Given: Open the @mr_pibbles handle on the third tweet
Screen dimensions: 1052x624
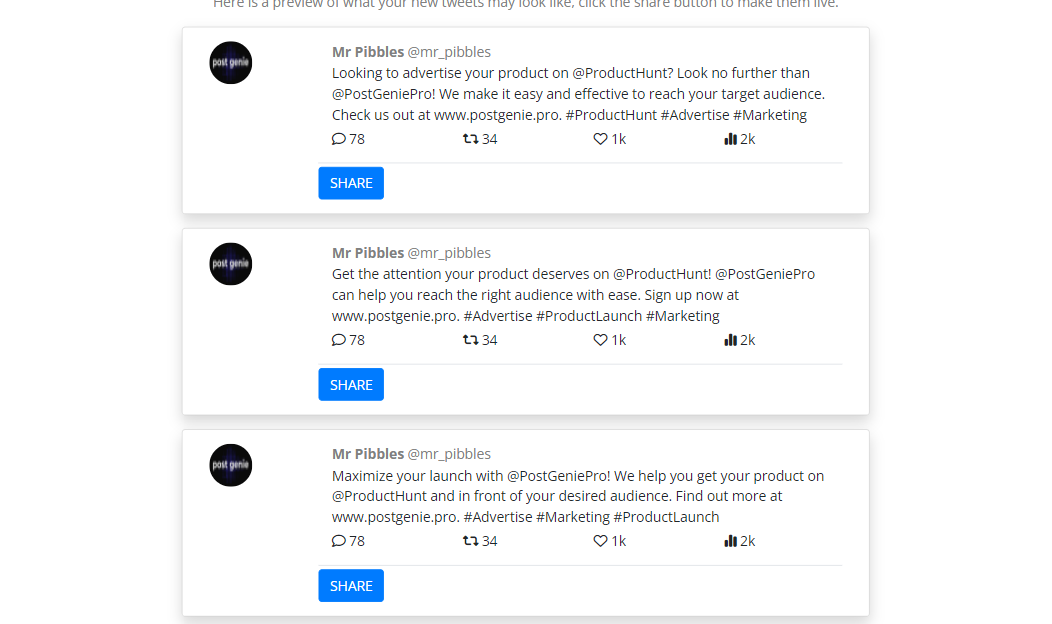Looking at the screenshot, I should [449, 454].
